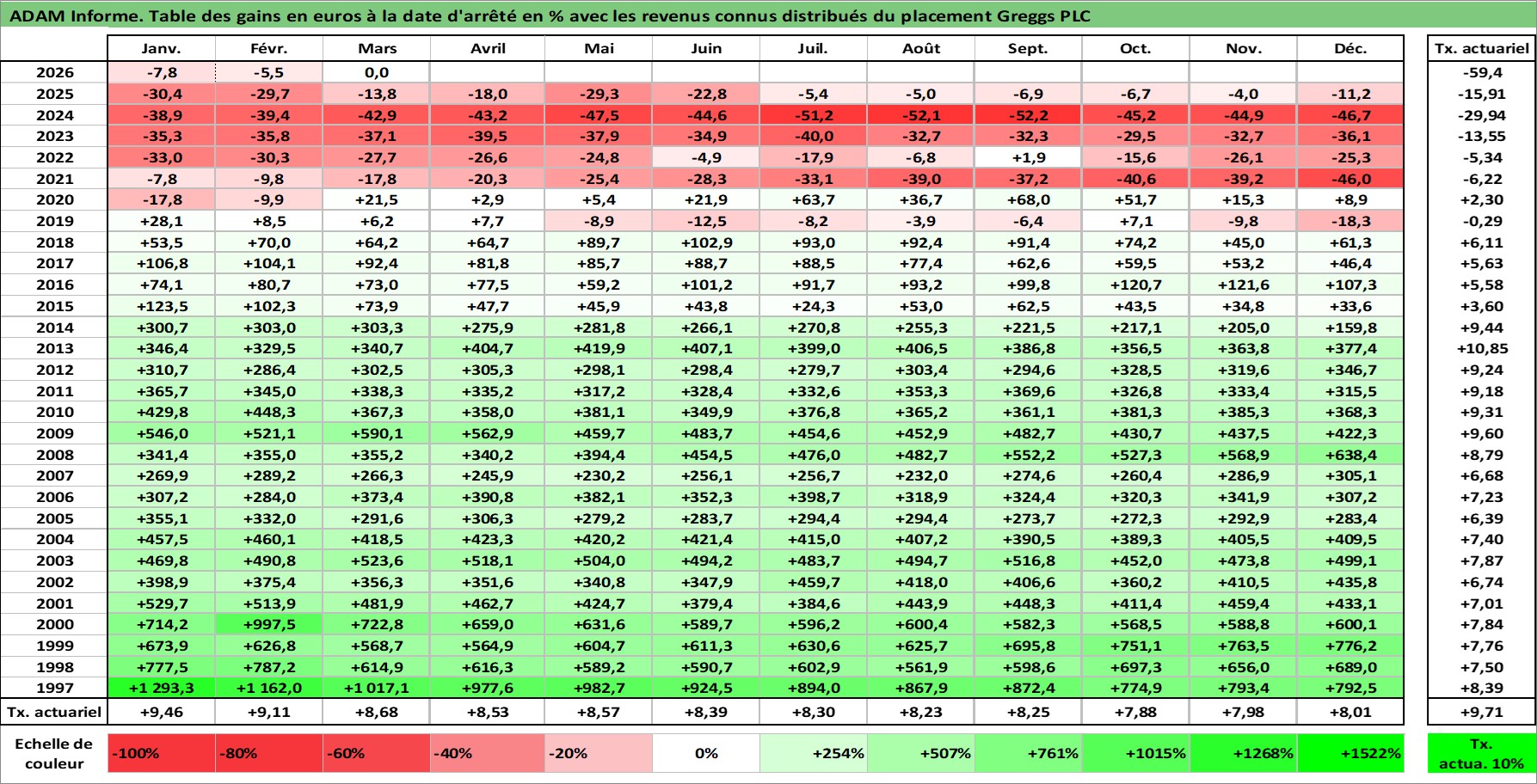Click the '+9,46' Tx. actuariel for Janv.
Viewport: 1537px width, 784px height.
point(161,712)
